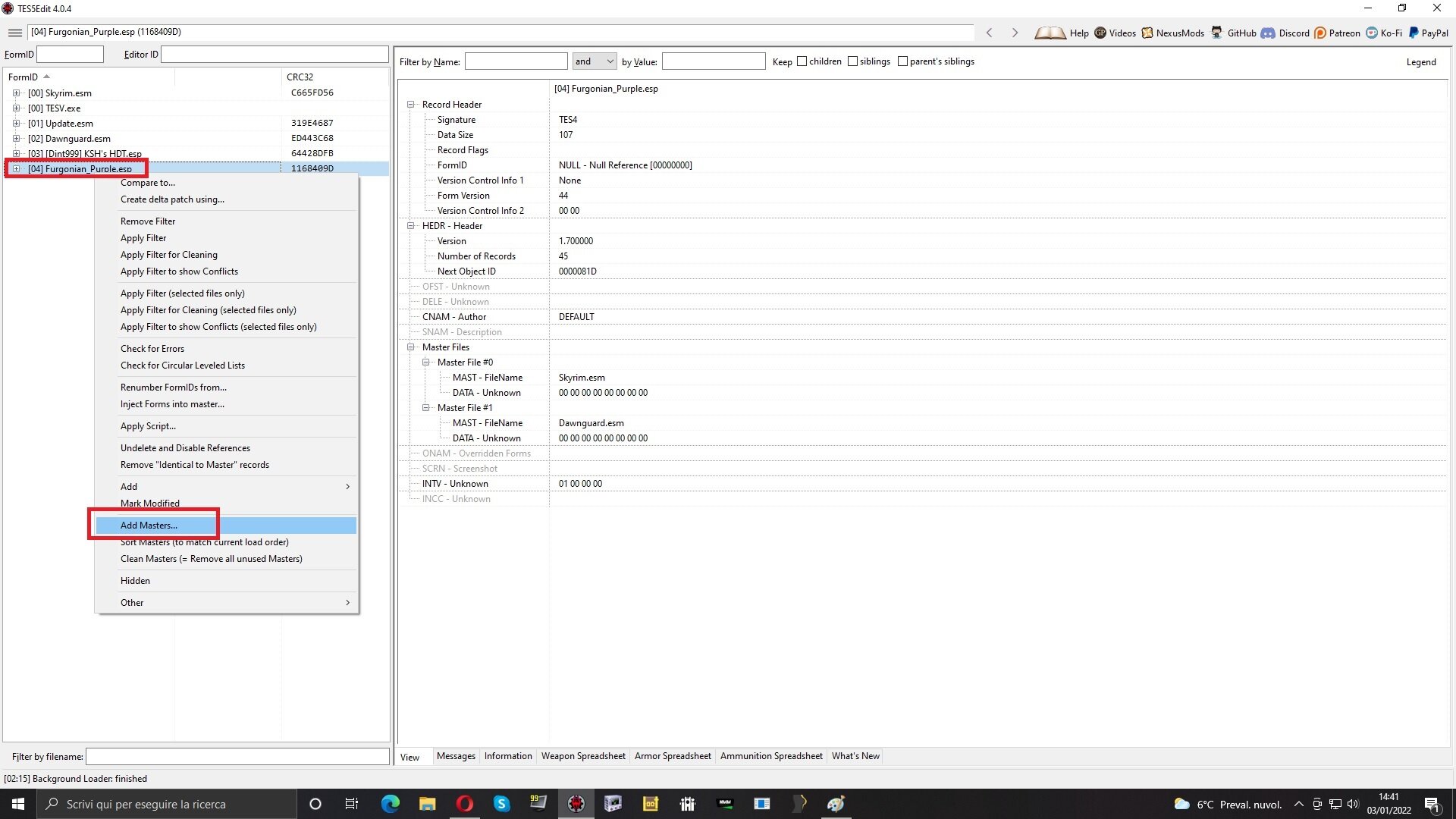This screenshot has width=1456, height=819.
Task: Collapse the Master File #0 node
Action: (x=426, y=362)
